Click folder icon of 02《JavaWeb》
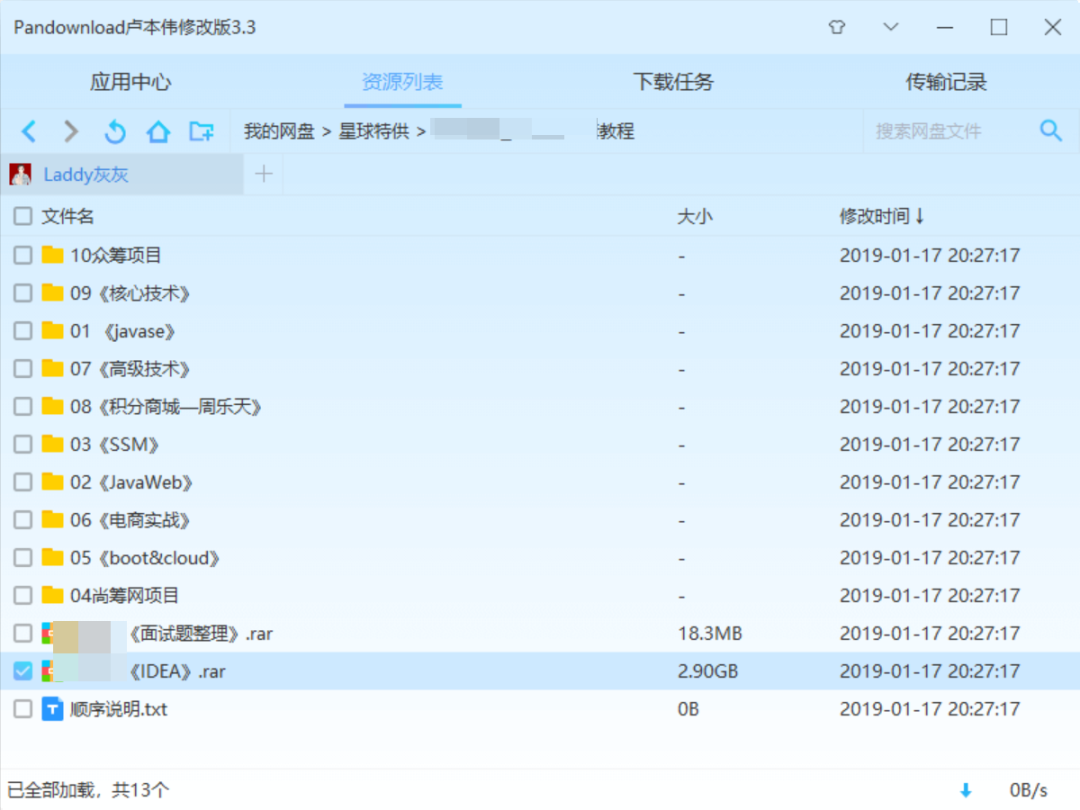The image size is (1080, 810). tap(52, 481)
